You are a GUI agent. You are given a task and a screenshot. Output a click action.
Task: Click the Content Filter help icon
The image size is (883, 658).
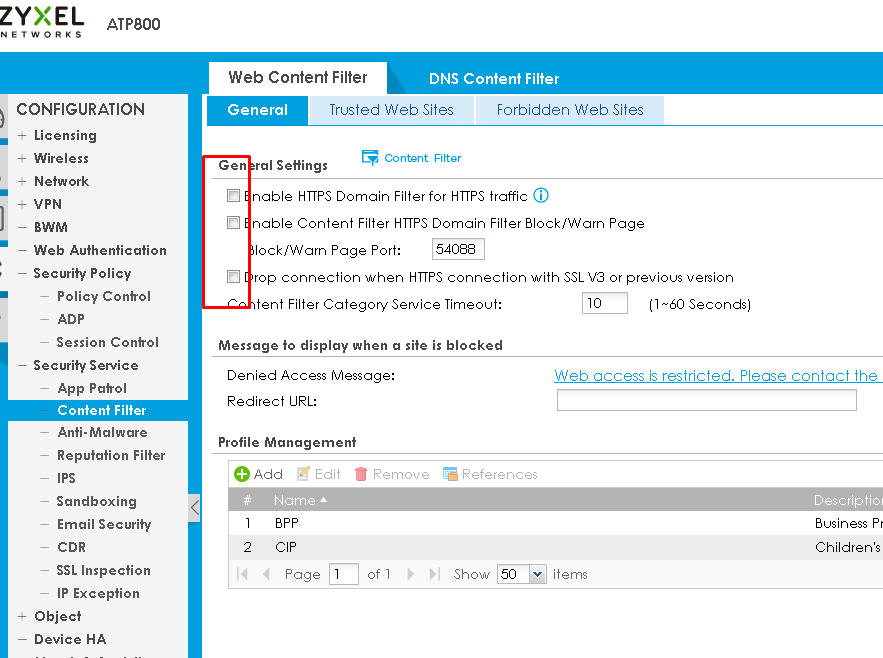(x=370, y=158)
